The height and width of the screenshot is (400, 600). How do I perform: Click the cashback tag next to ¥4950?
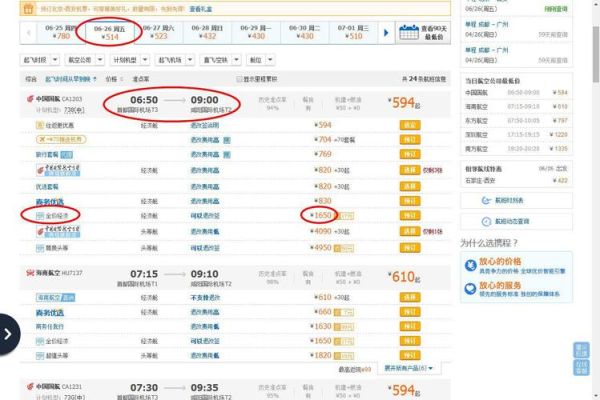344,248
